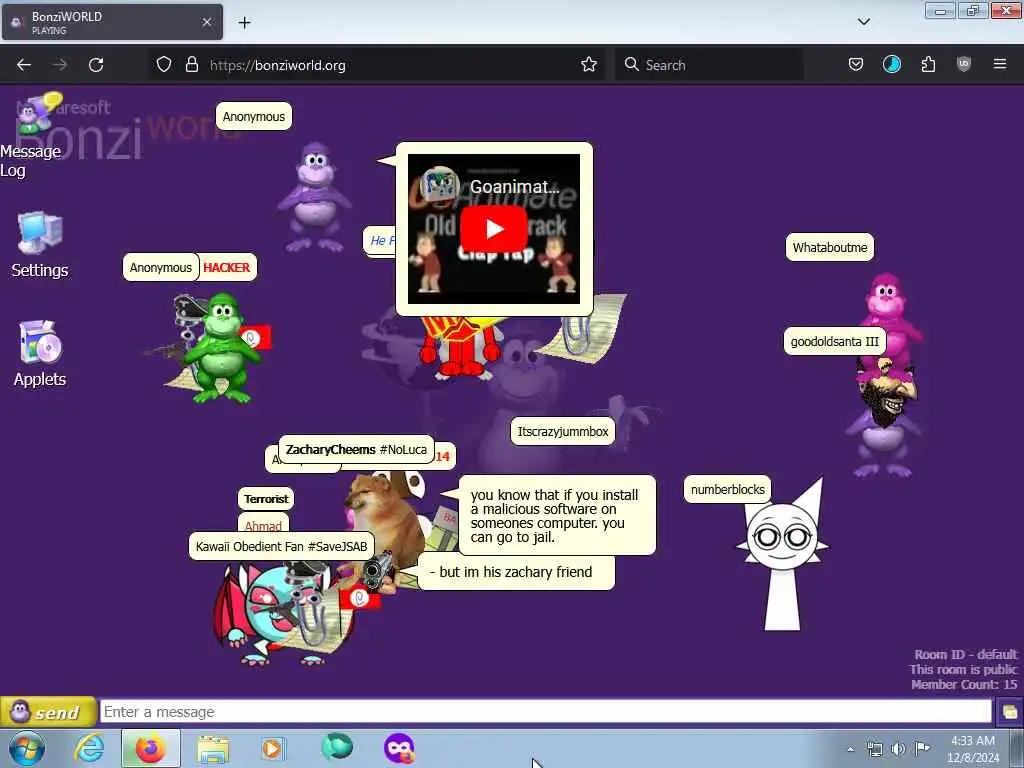Click the yellow icon beside message box
The image size is (1024, 768).
coord(1010,712)
